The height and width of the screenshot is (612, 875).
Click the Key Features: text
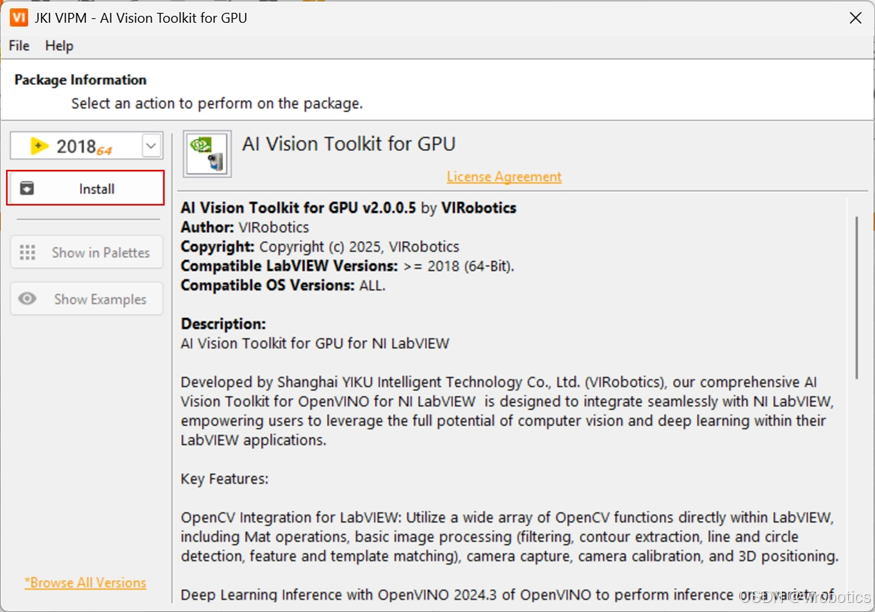click(x=224, y=479)
